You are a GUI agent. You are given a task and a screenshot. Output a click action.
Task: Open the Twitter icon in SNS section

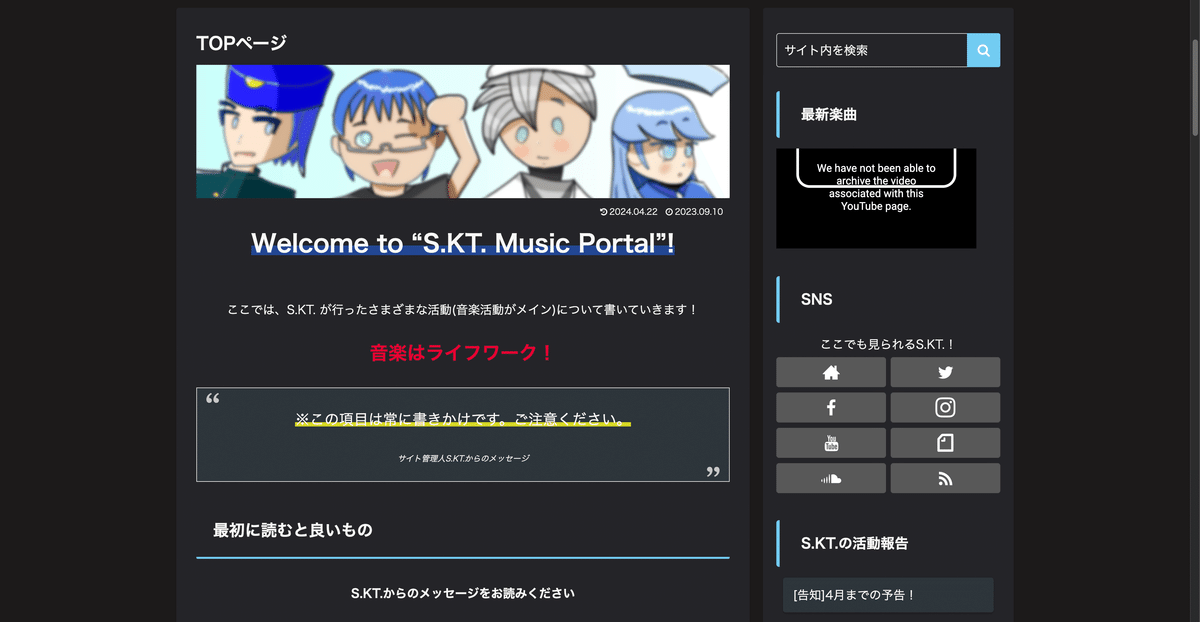pos(944,371)
